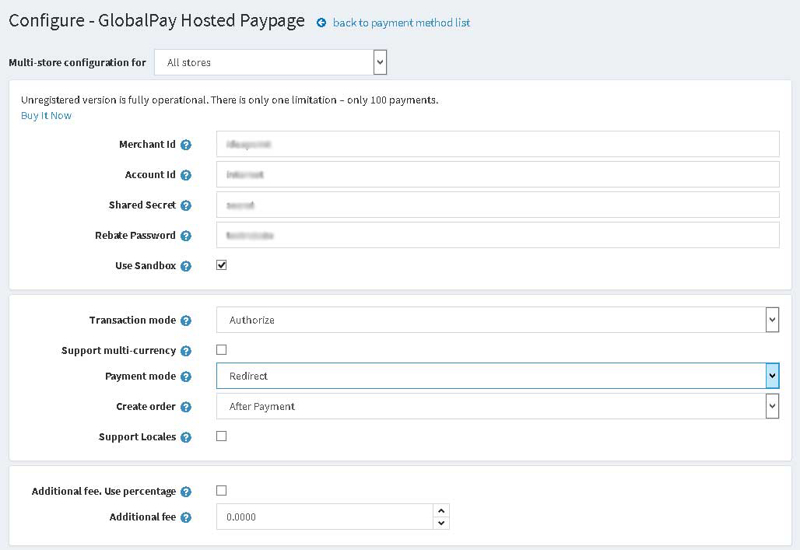Open help icon next to Transaction mode
This screenshot has height=550, width=800.
click(x=186, y=320)
